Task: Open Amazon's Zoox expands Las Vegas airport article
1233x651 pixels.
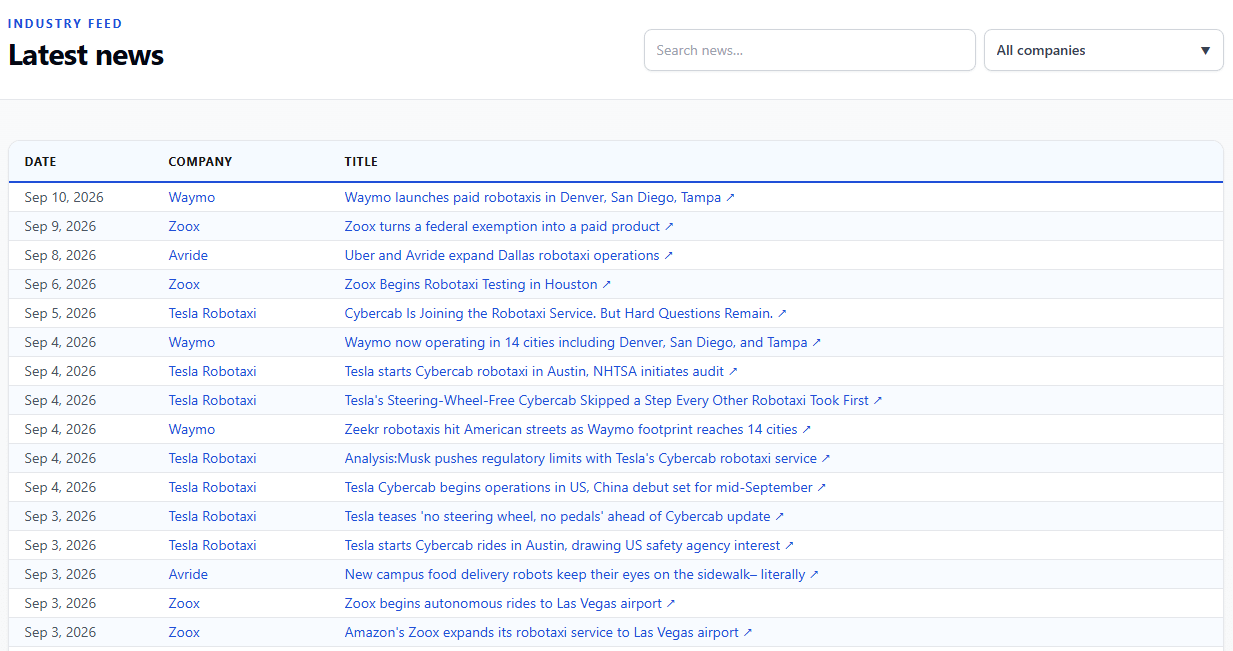Action: [542, 633]
